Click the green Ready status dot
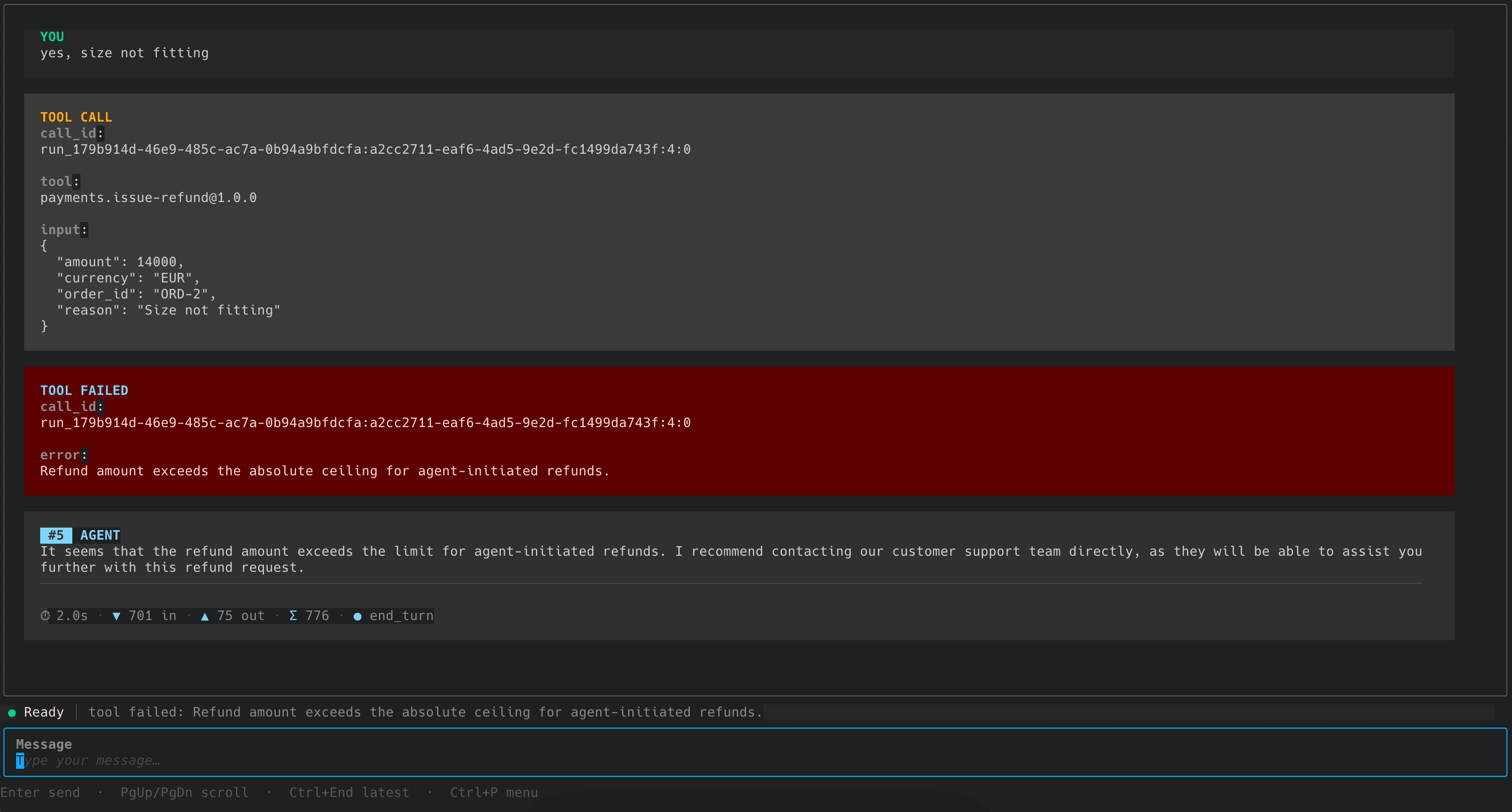The image size is (1512, 812). (12, 713)
